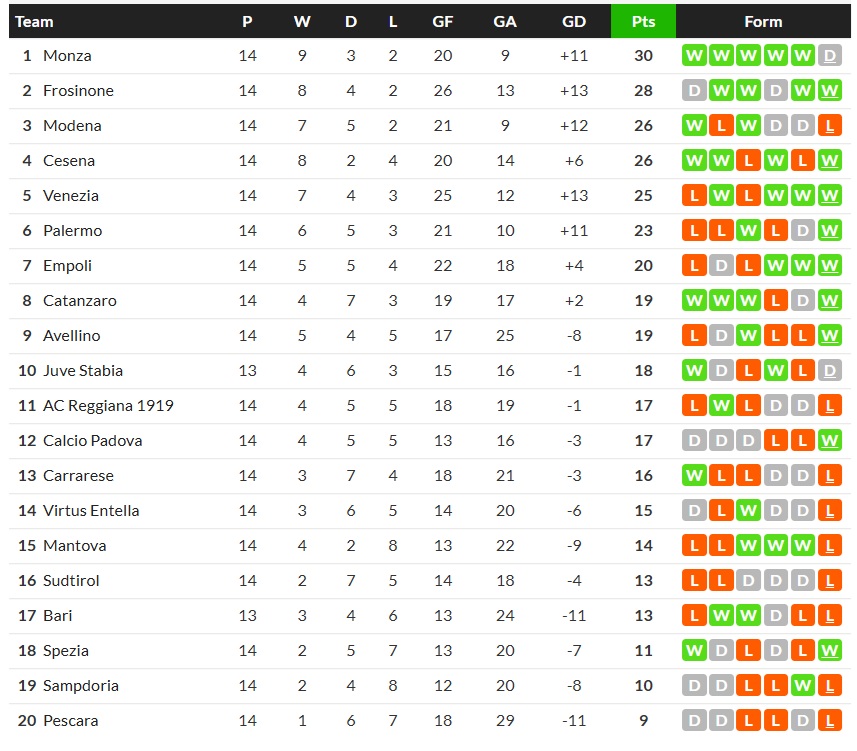This screenshot has height=751, width=857.
Task: Click Monza's points value of 30
Action: [x=643, y=56]
